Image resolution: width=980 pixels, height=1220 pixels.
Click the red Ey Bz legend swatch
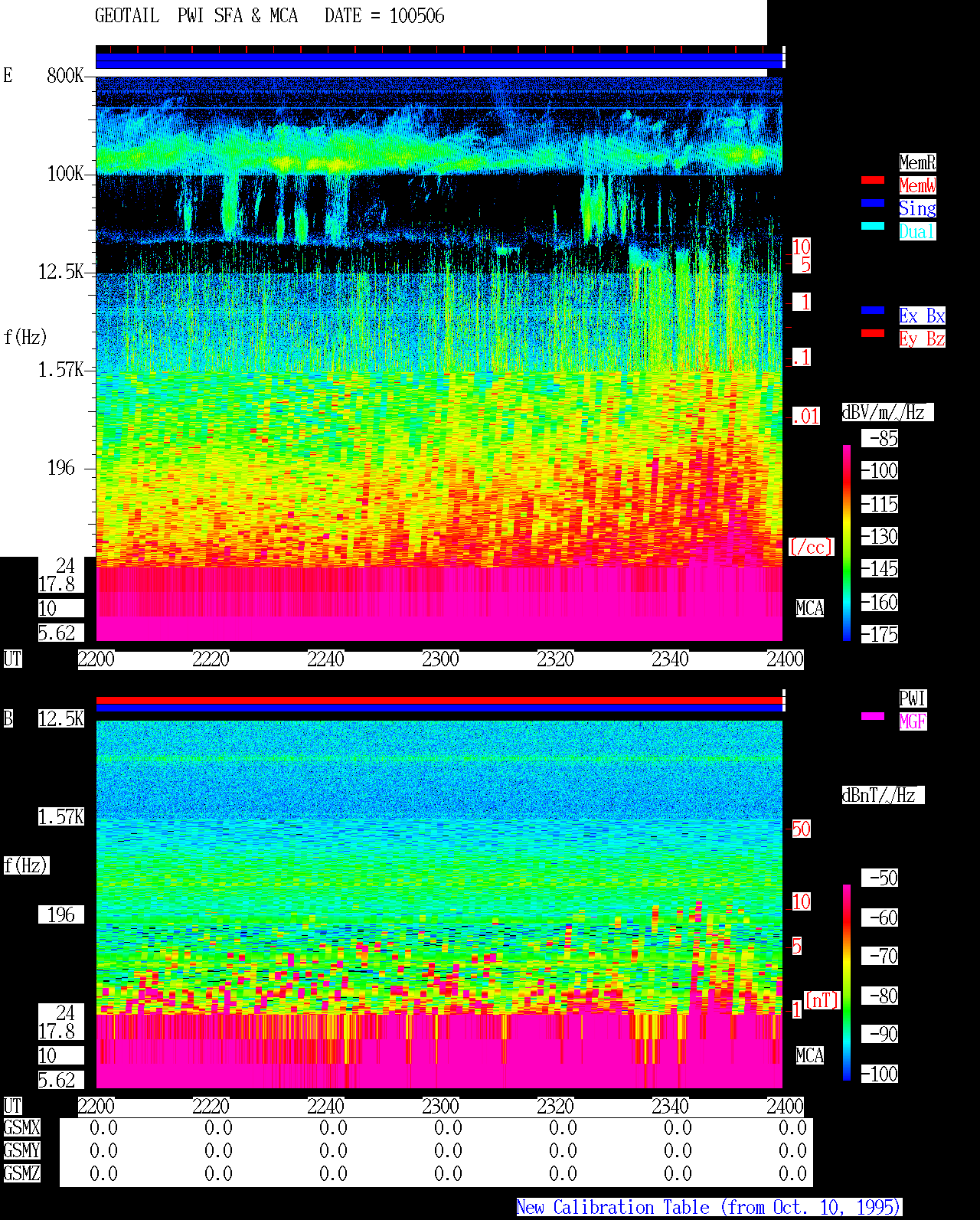click(873, 333)
